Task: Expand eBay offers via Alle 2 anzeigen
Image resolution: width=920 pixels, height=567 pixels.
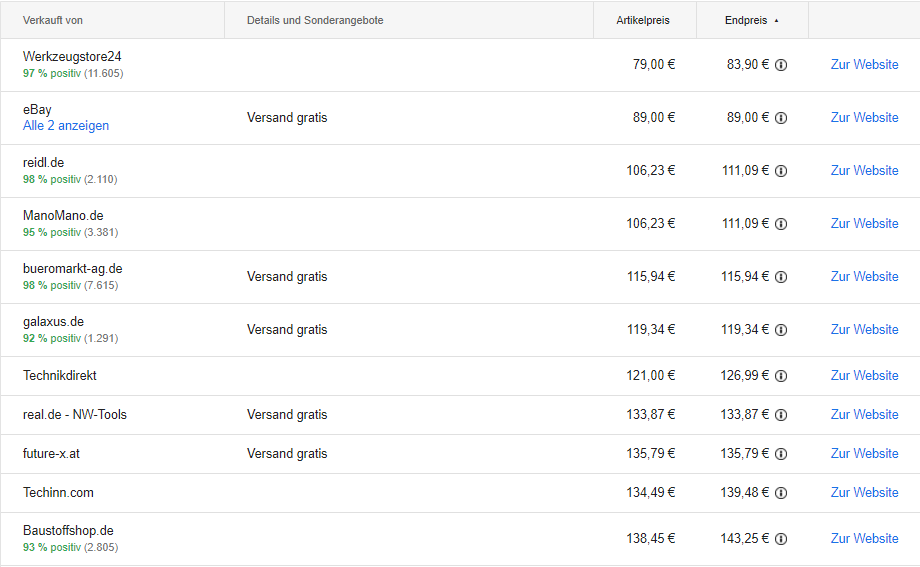Action: [66, 126]
